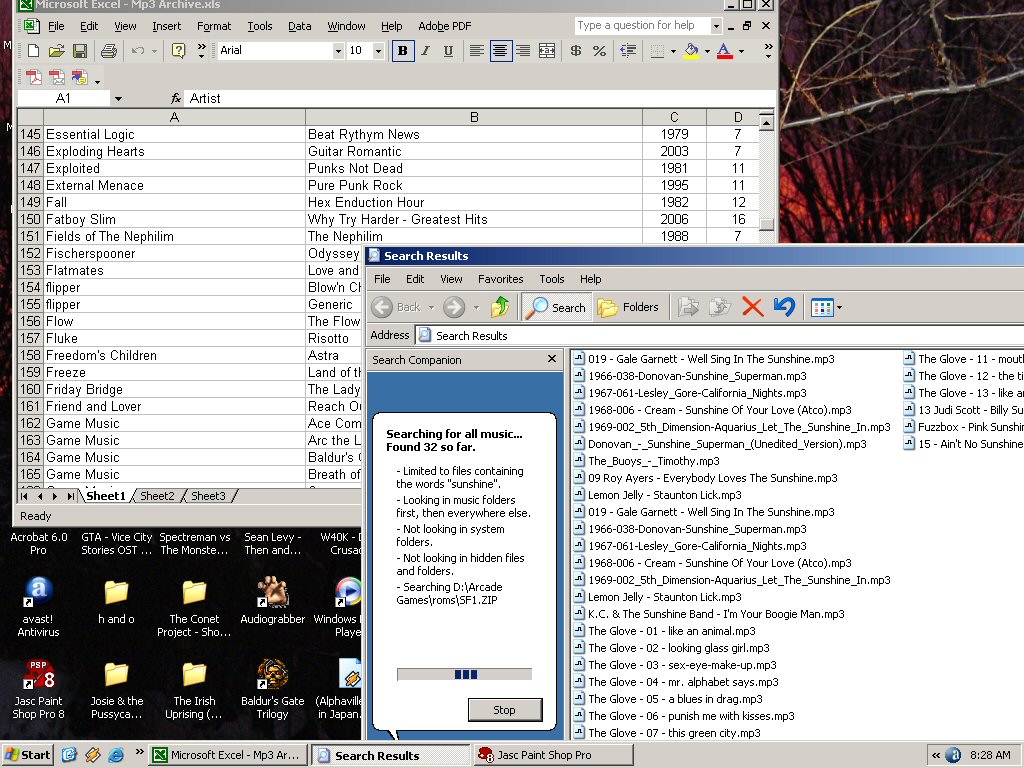Open Adobe PDF menu in Excel
The height and width of the screenshot is (768, 1024).
pyautogui.click(x=444, y=26)
